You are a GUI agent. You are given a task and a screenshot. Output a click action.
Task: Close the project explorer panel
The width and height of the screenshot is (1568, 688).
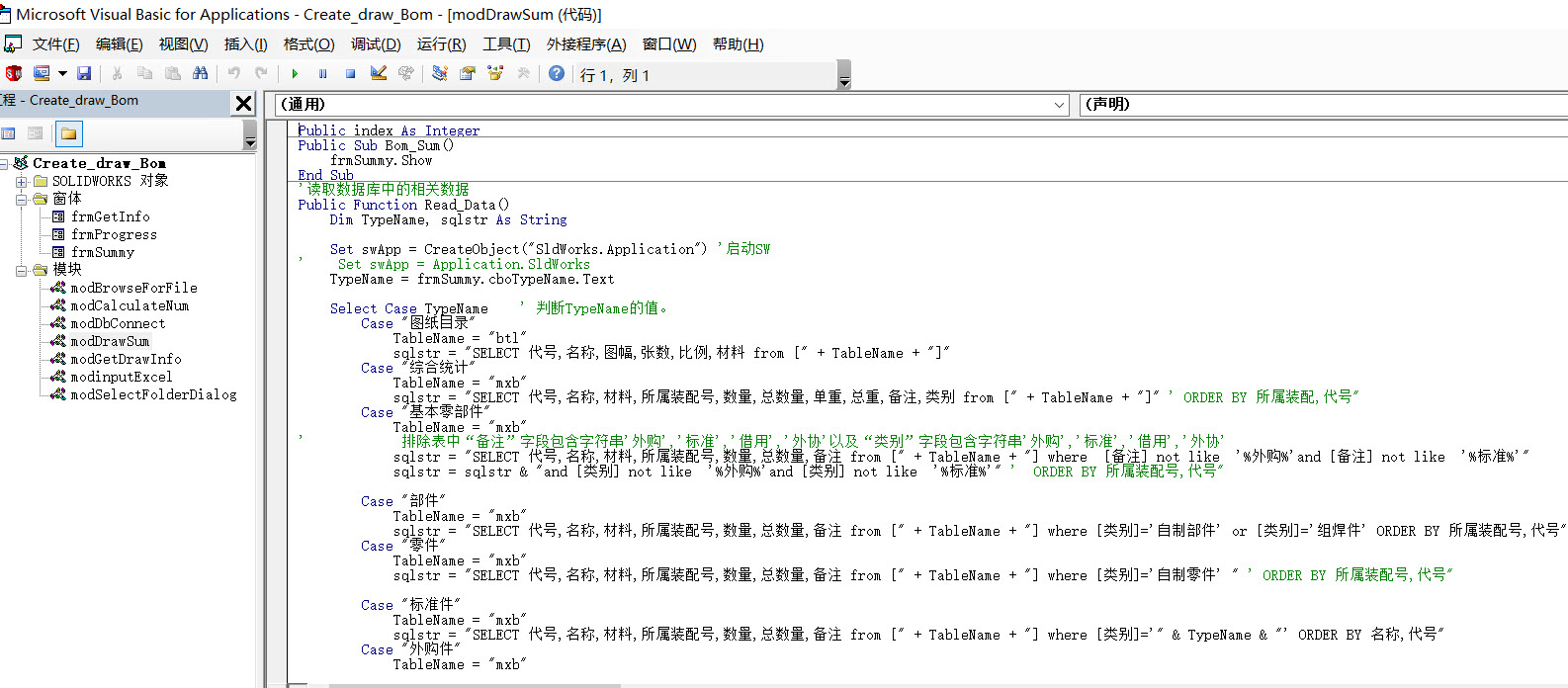243,103
